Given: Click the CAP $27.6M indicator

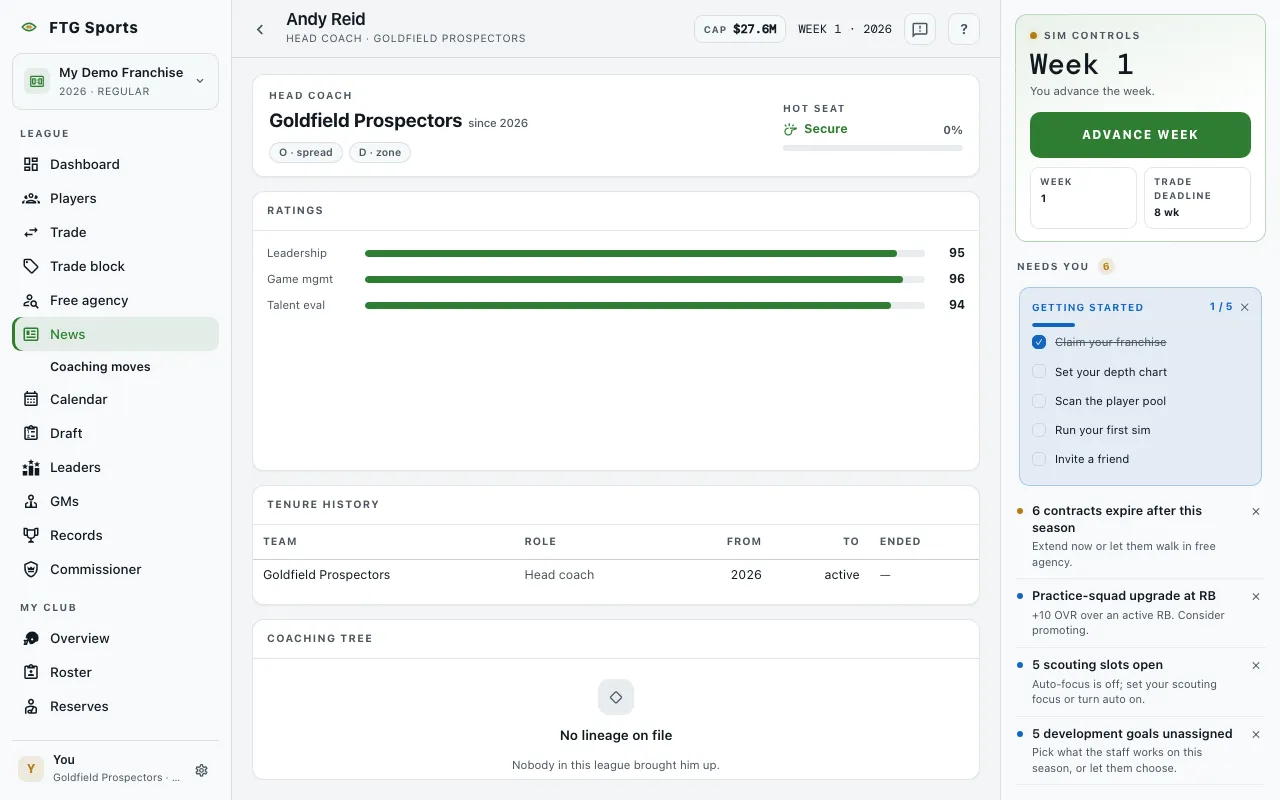Looking at the screenshot, I should coord(740,29).
